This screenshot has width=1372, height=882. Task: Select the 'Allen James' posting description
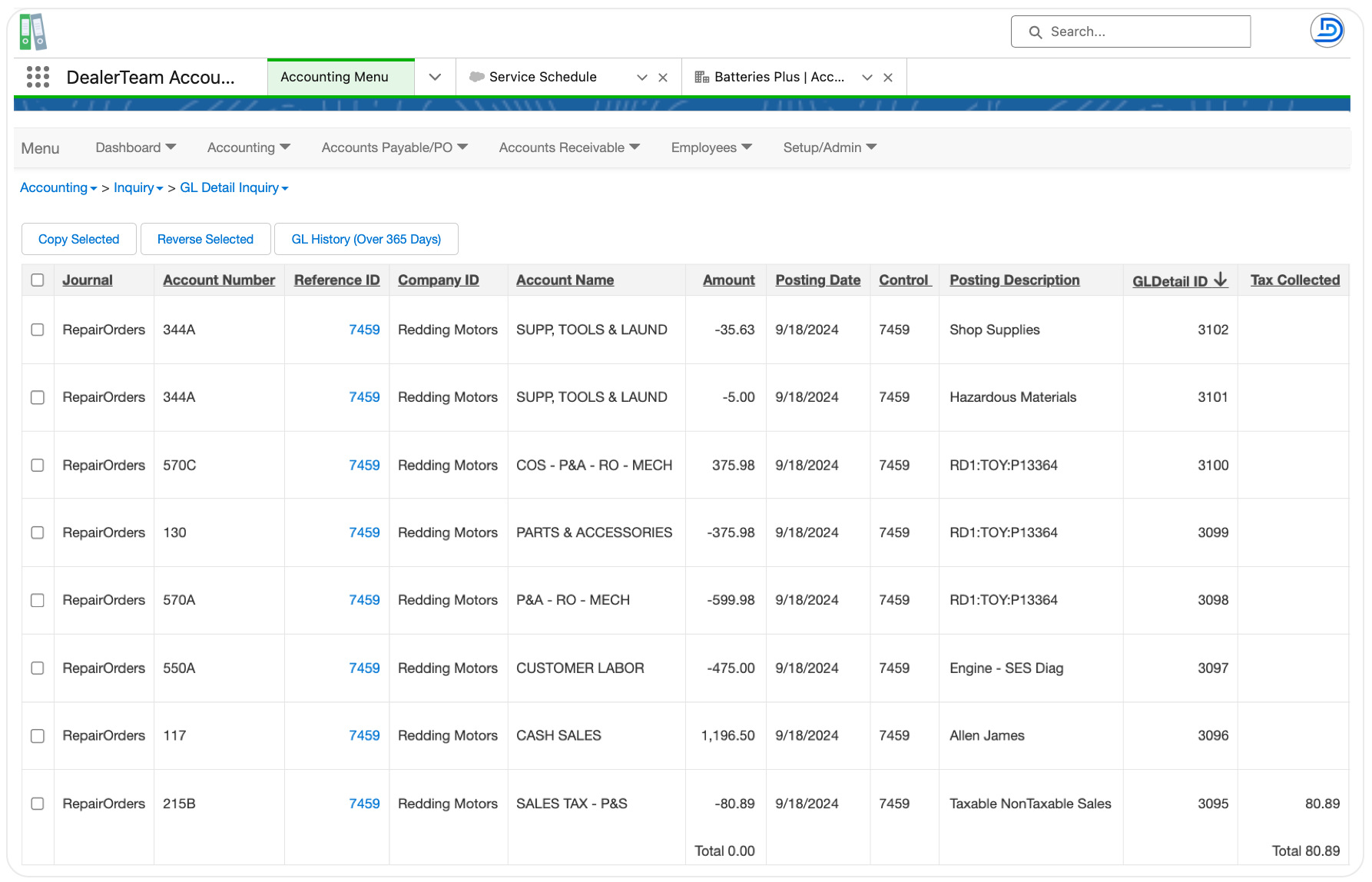coord(987,735)
